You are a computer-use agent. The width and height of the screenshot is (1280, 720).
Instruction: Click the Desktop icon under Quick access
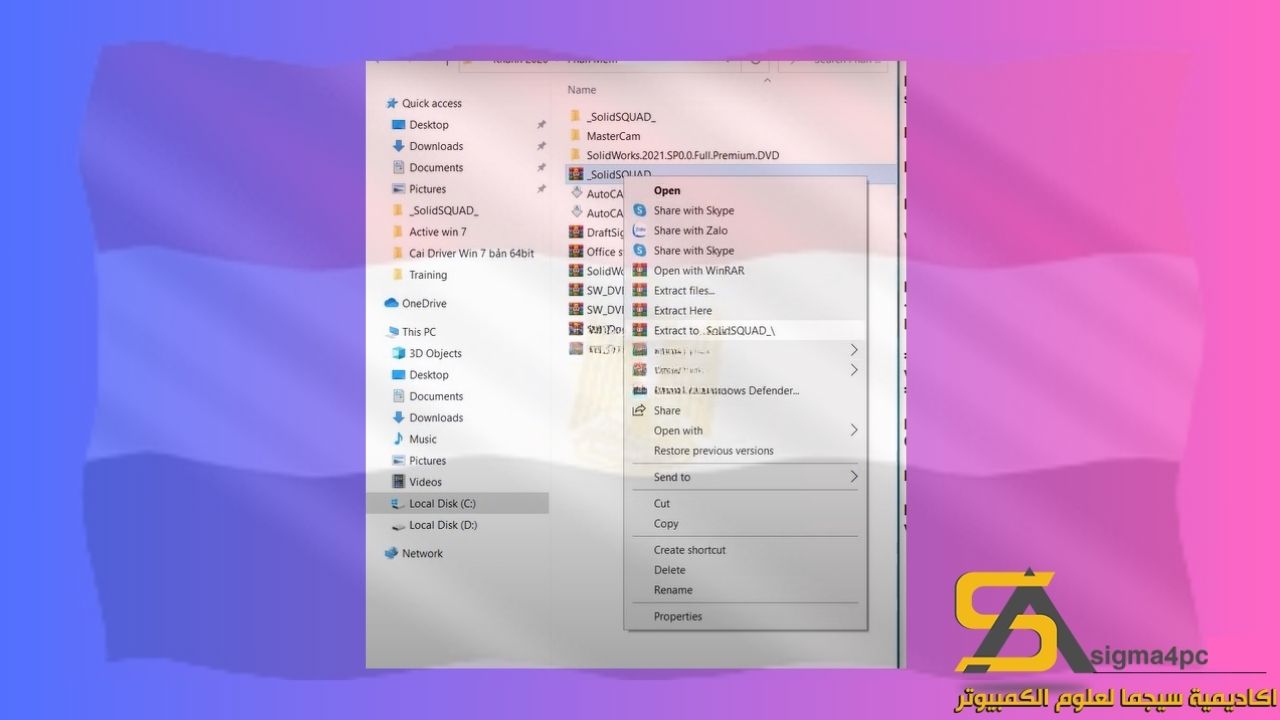[x=398, y=125]
